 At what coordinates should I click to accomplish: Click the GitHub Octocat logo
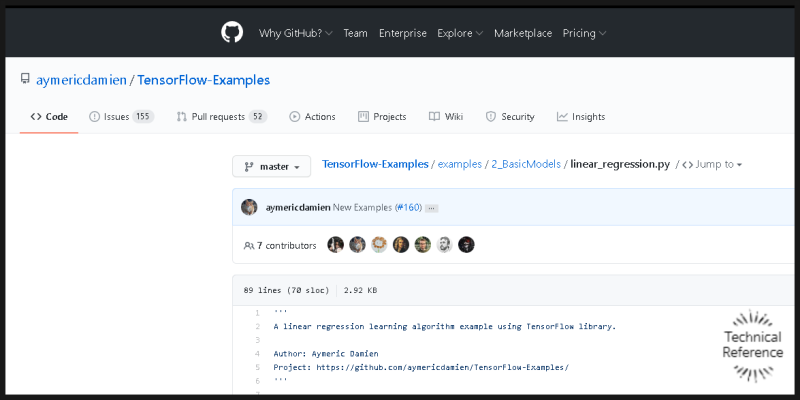coord(232,33)
